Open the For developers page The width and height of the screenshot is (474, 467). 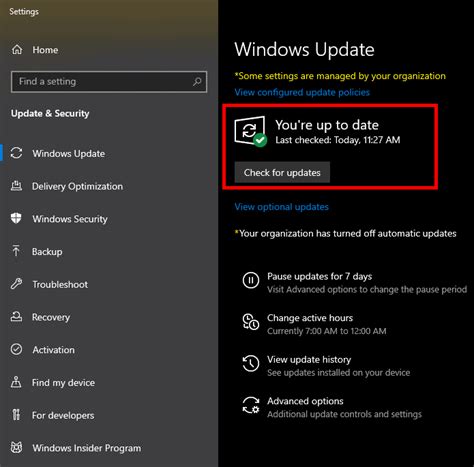pyautogui.click(x=63, y=415)
